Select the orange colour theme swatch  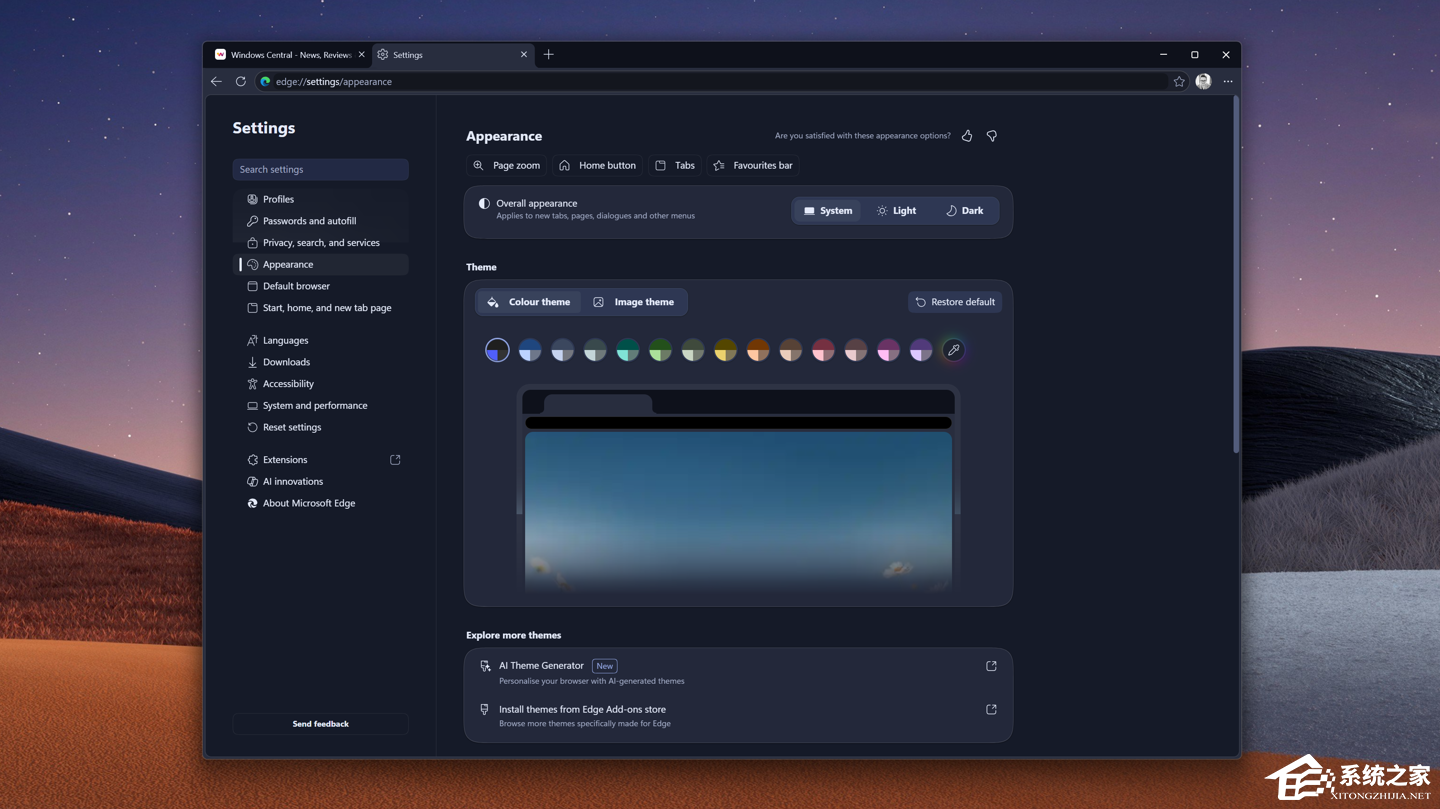(x=758, y=350)
